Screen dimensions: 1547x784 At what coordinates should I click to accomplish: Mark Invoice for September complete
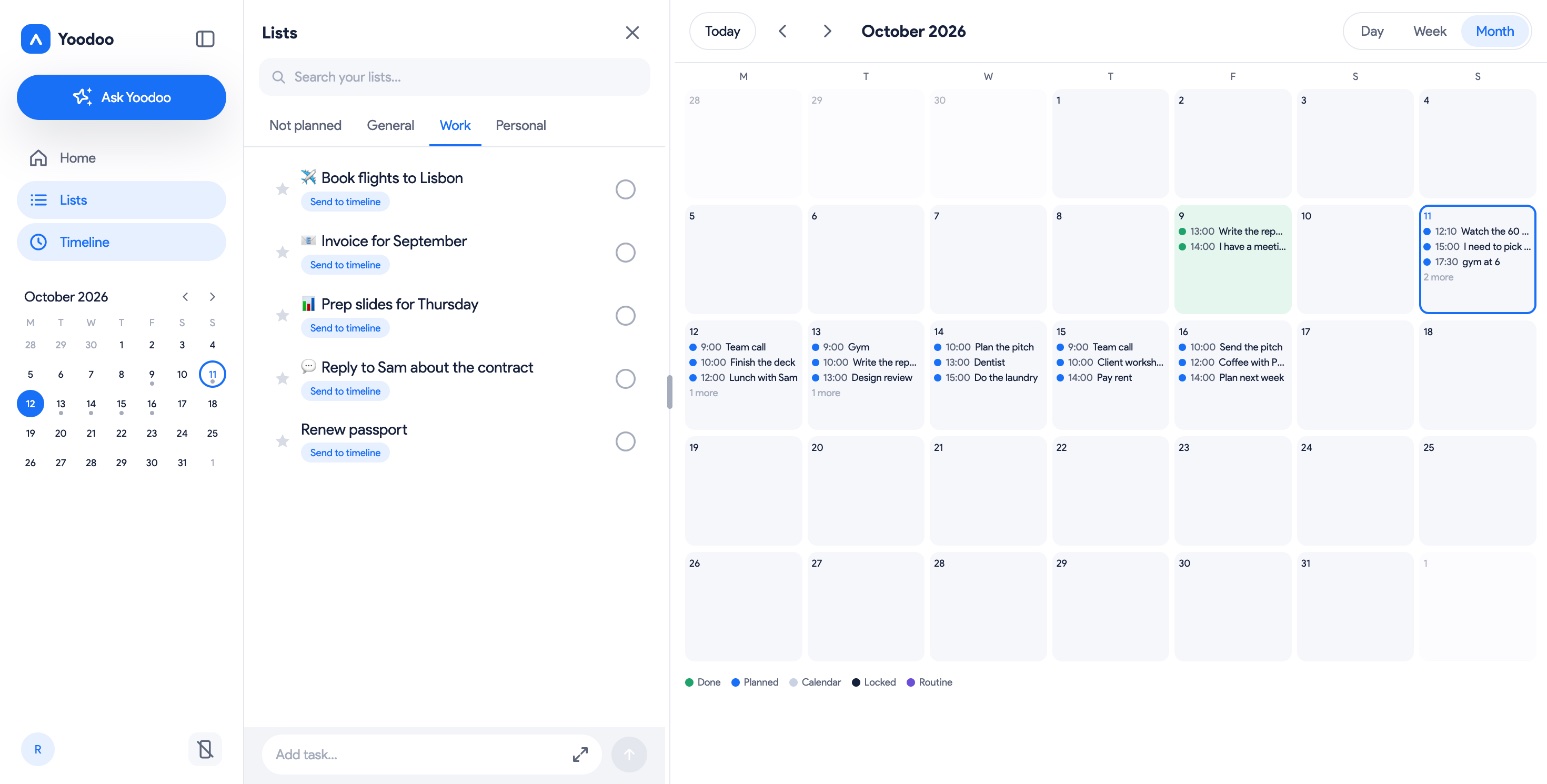[625, 252]
